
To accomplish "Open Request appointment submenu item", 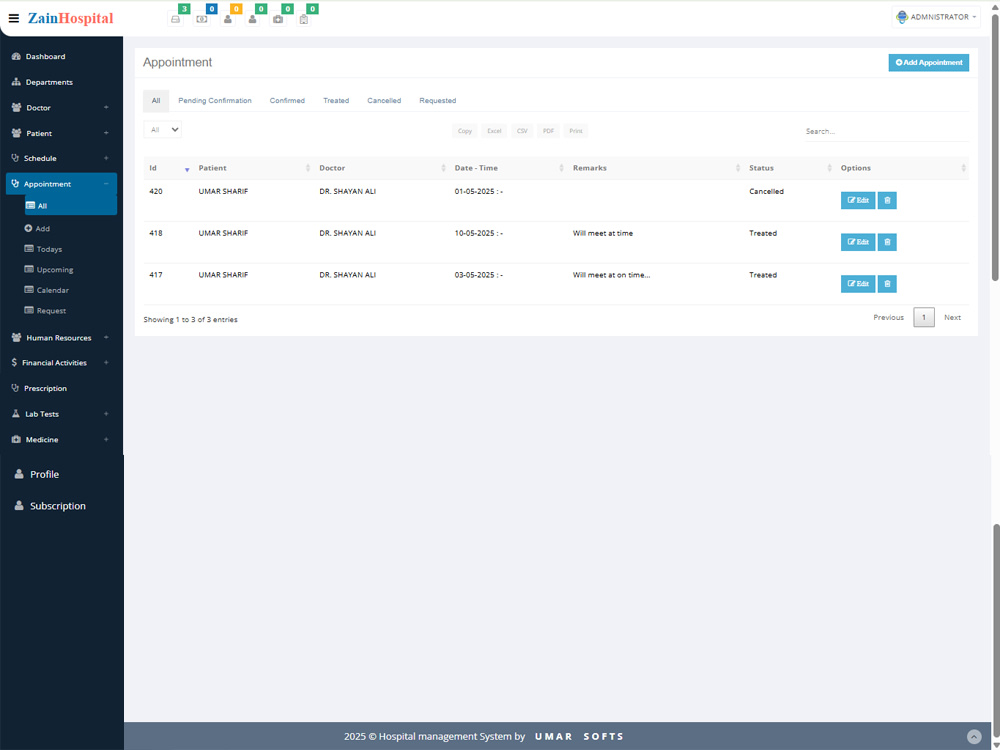I will click(45, 311).
